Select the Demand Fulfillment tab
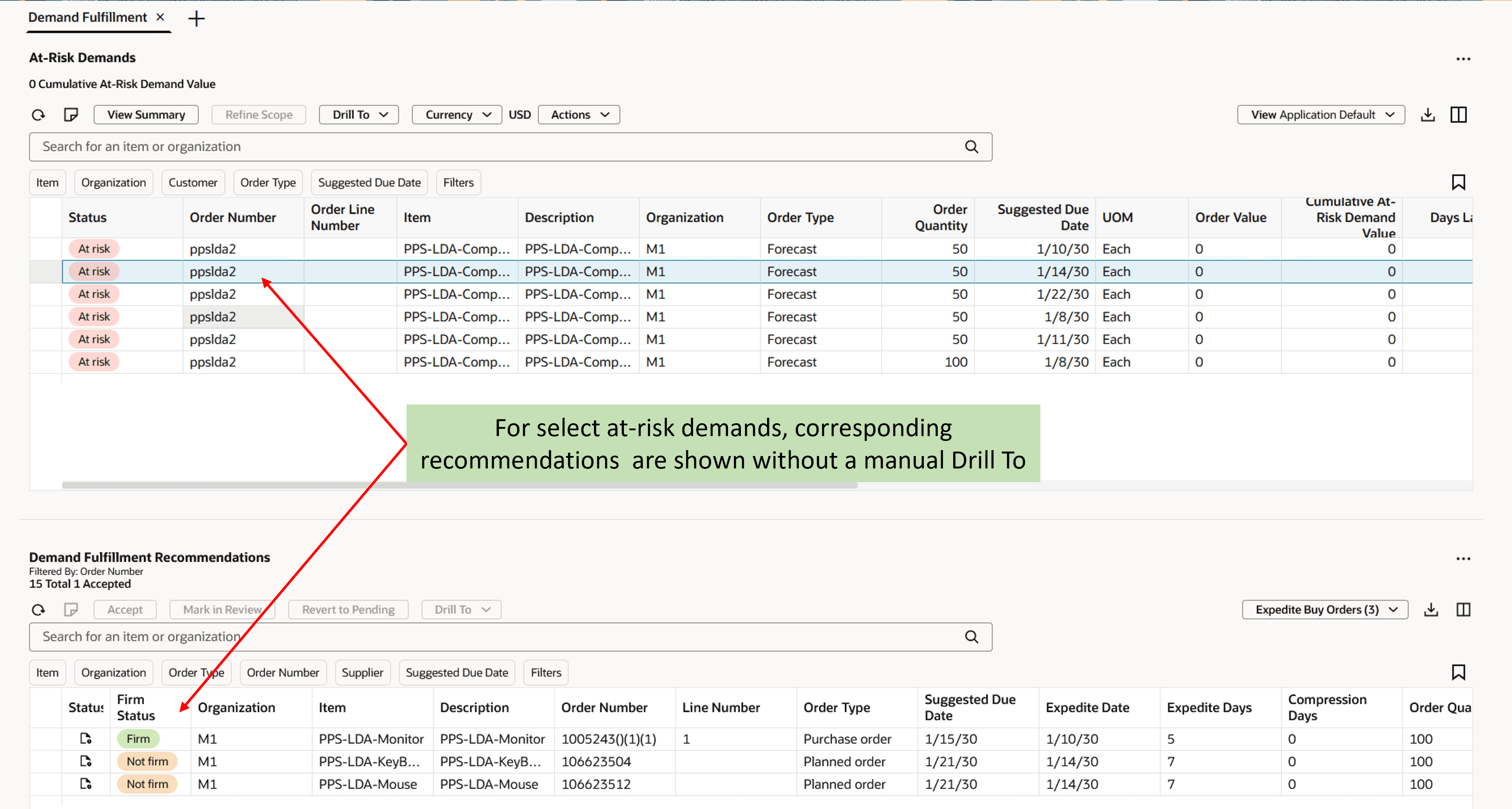Viewport: 1512px width, 809px height. (88, 18)
